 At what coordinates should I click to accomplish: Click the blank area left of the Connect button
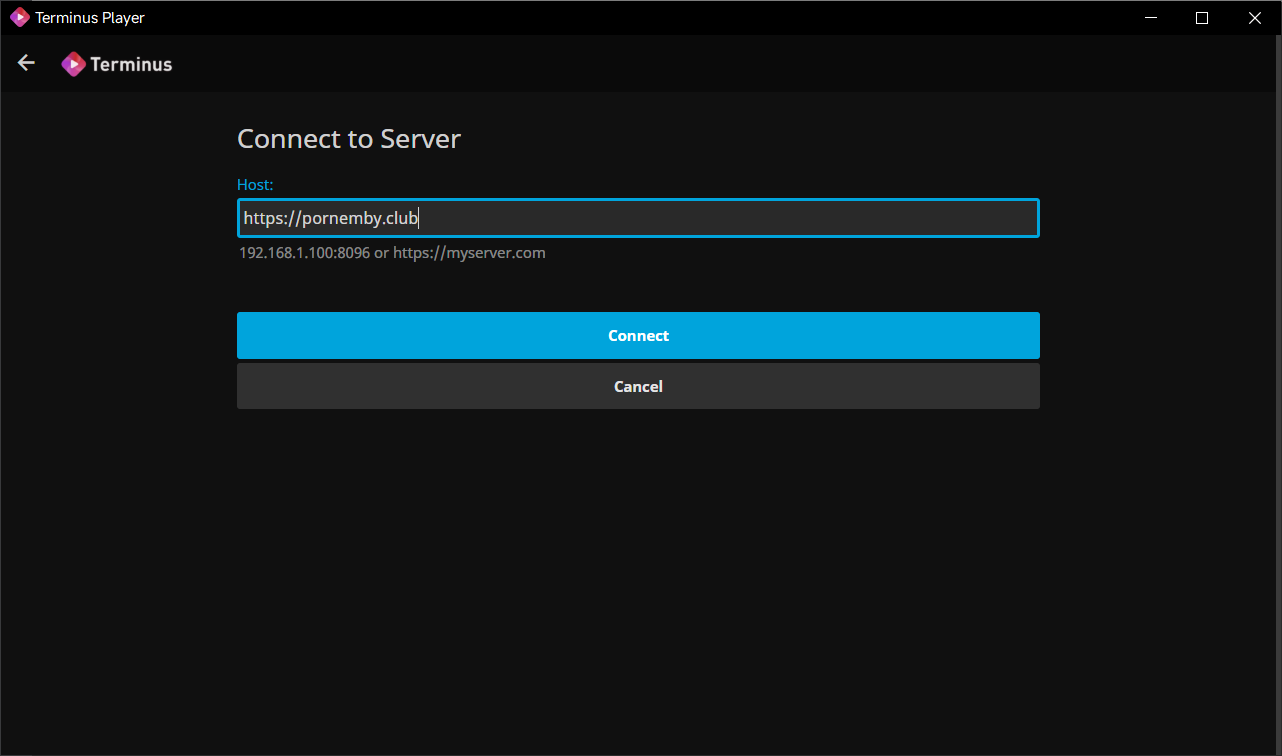[118, 336]
